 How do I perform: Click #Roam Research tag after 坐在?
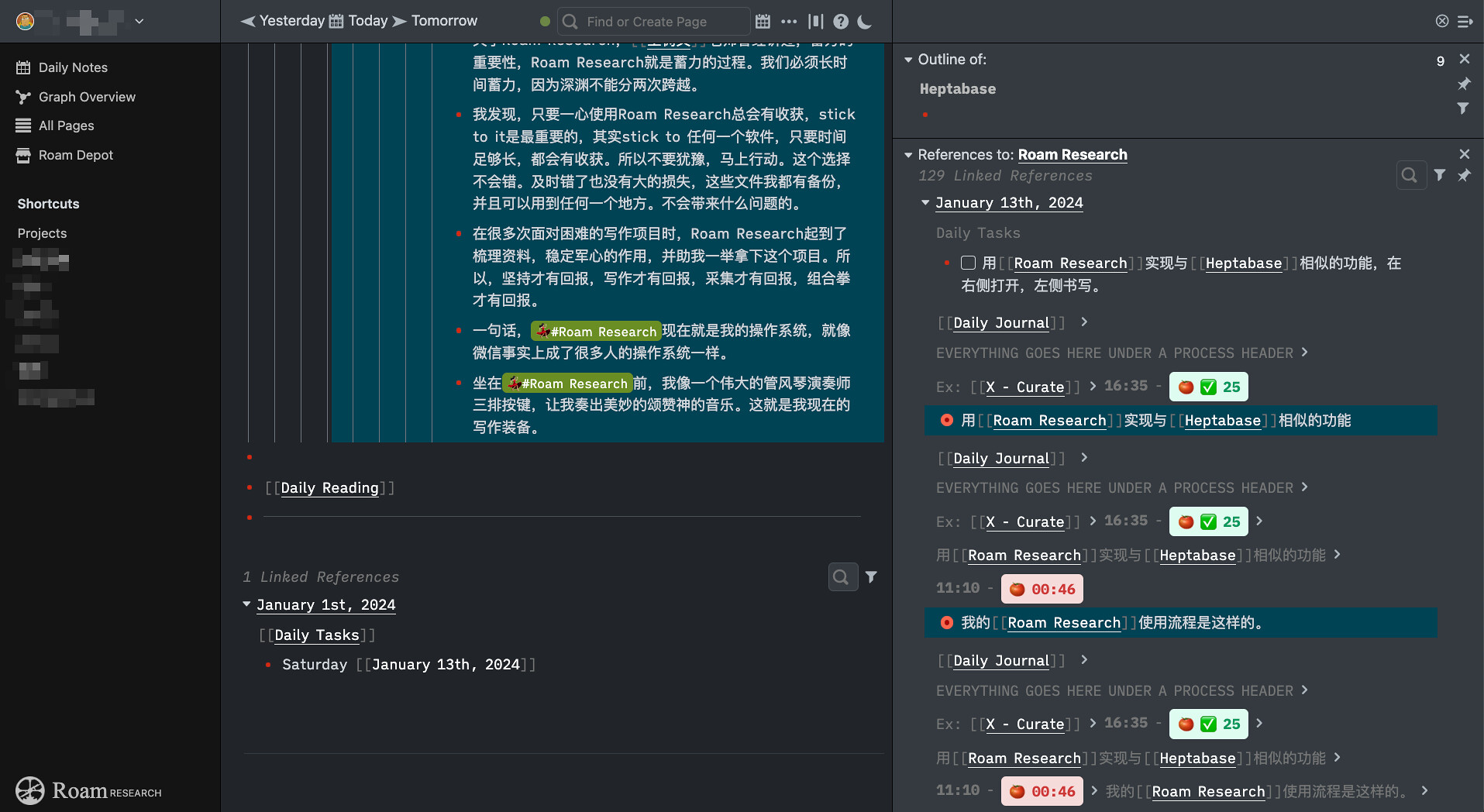click(567, 384)
